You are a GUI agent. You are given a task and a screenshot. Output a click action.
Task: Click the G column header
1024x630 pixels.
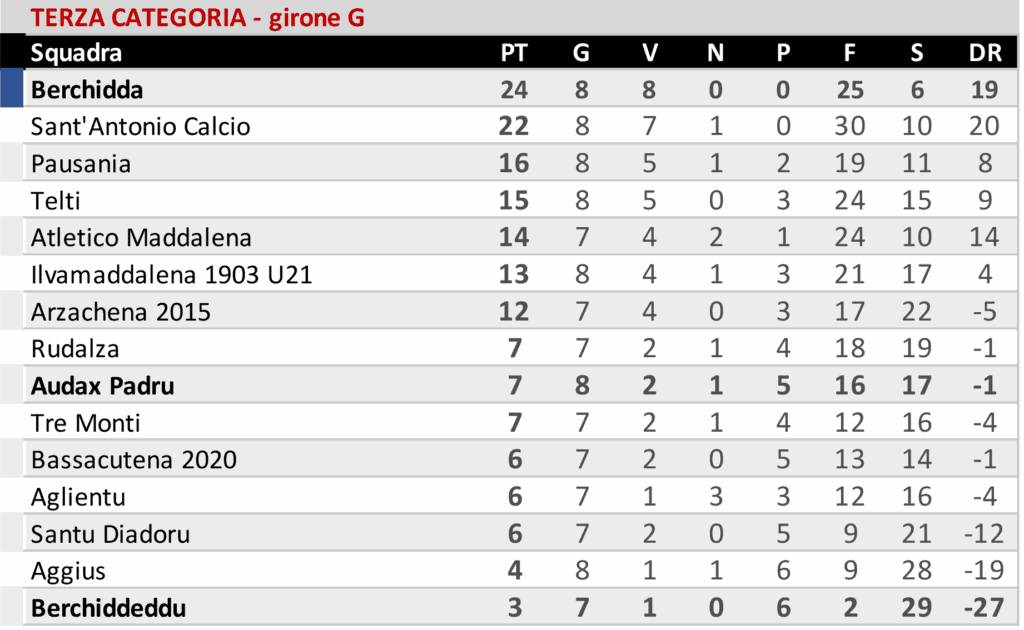coord(581,53)
